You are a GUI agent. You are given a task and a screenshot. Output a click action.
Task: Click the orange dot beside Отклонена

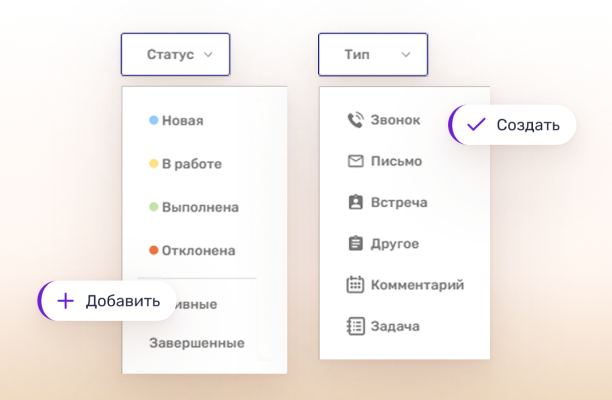pos(154,250)
